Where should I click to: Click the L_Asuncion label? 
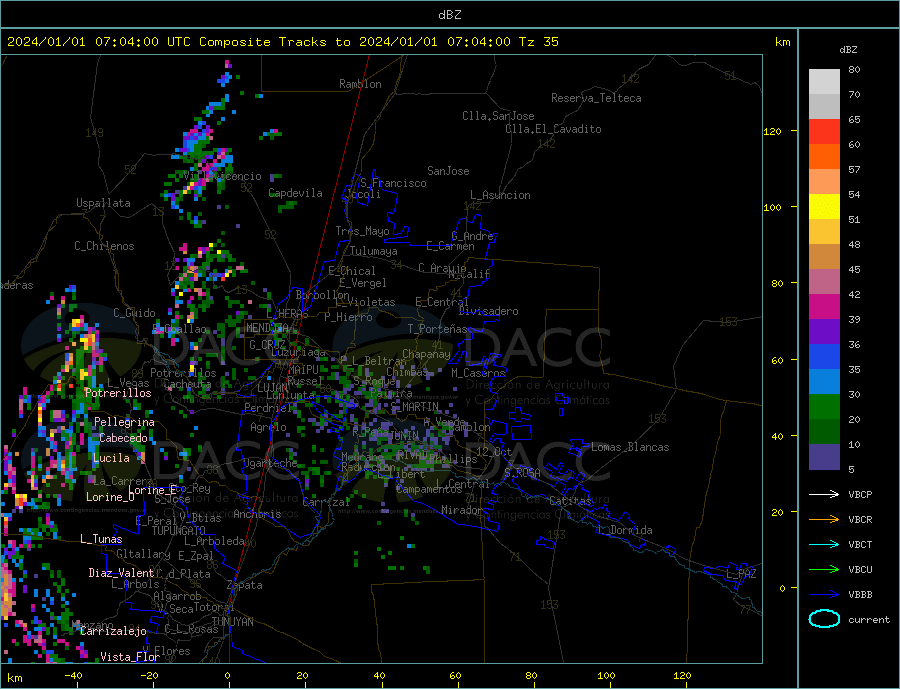(500, 195)
